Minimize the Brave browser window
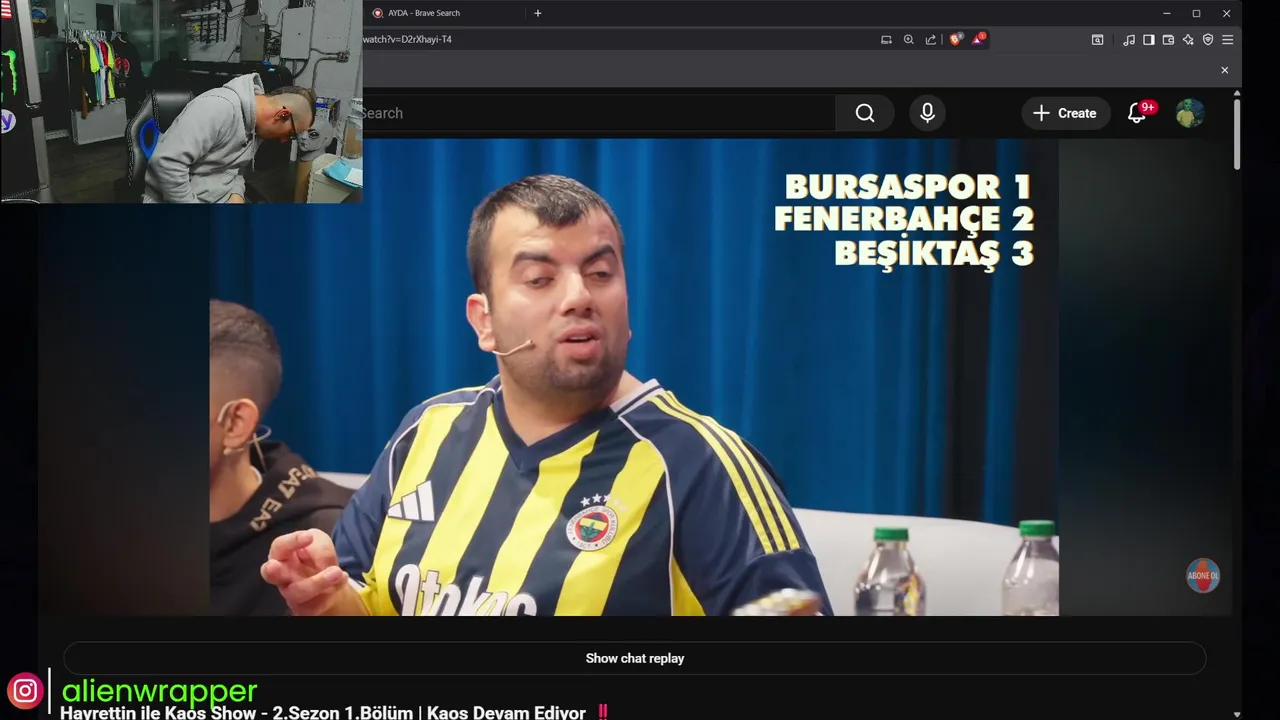Image resolution: width=1280 pixels, height=720 pixels. pyautogui.click(x=1166, y=13)
